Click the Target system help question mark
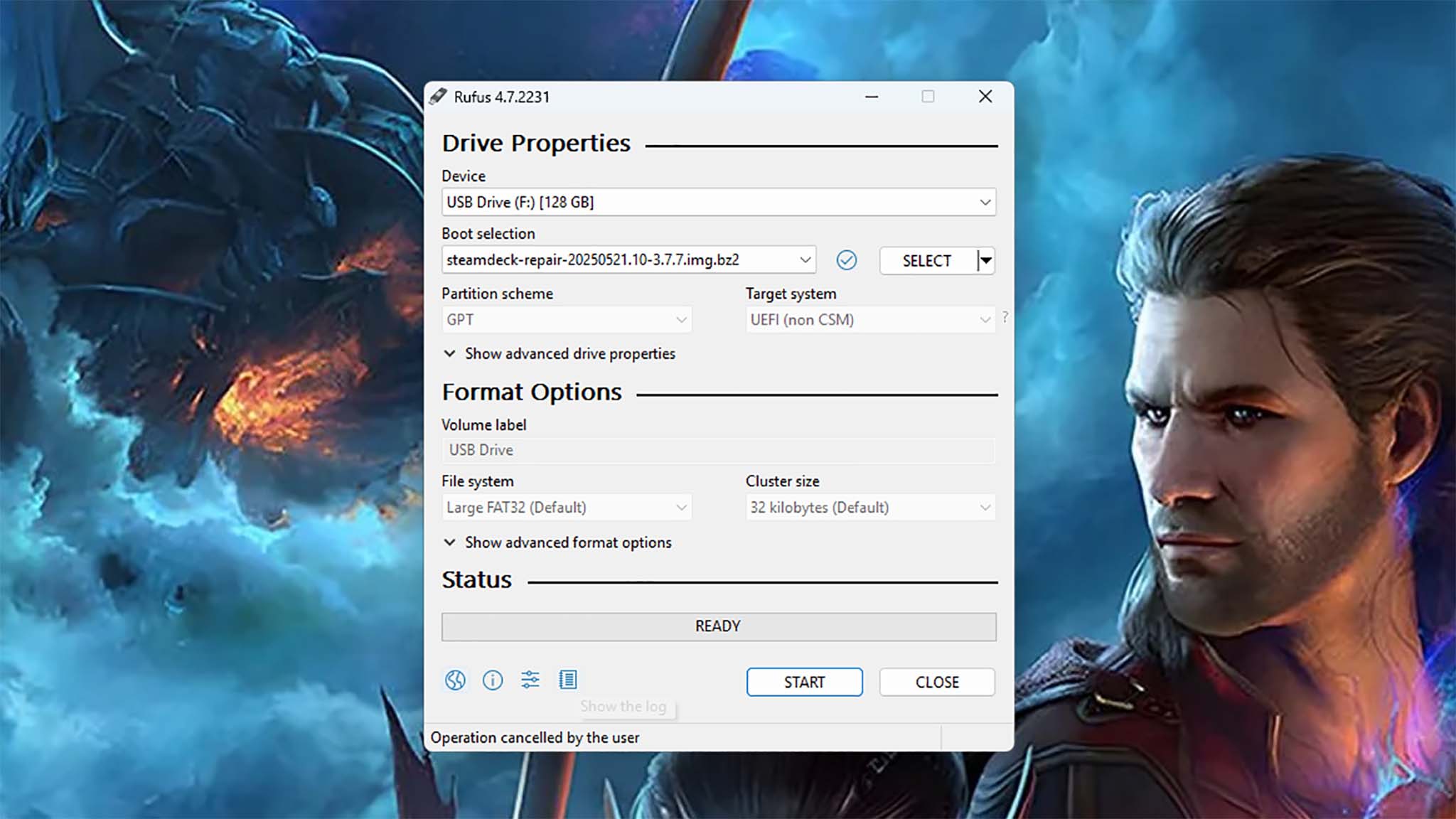This screenshot has height=819, width=1456. click(1005, 317)
